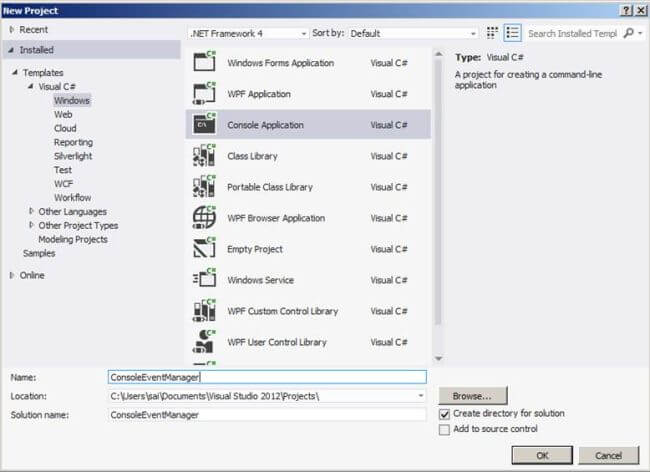Screen dimensions: 650x472
Task: Choose the Empty Project template icon
Action: [204, 248]
